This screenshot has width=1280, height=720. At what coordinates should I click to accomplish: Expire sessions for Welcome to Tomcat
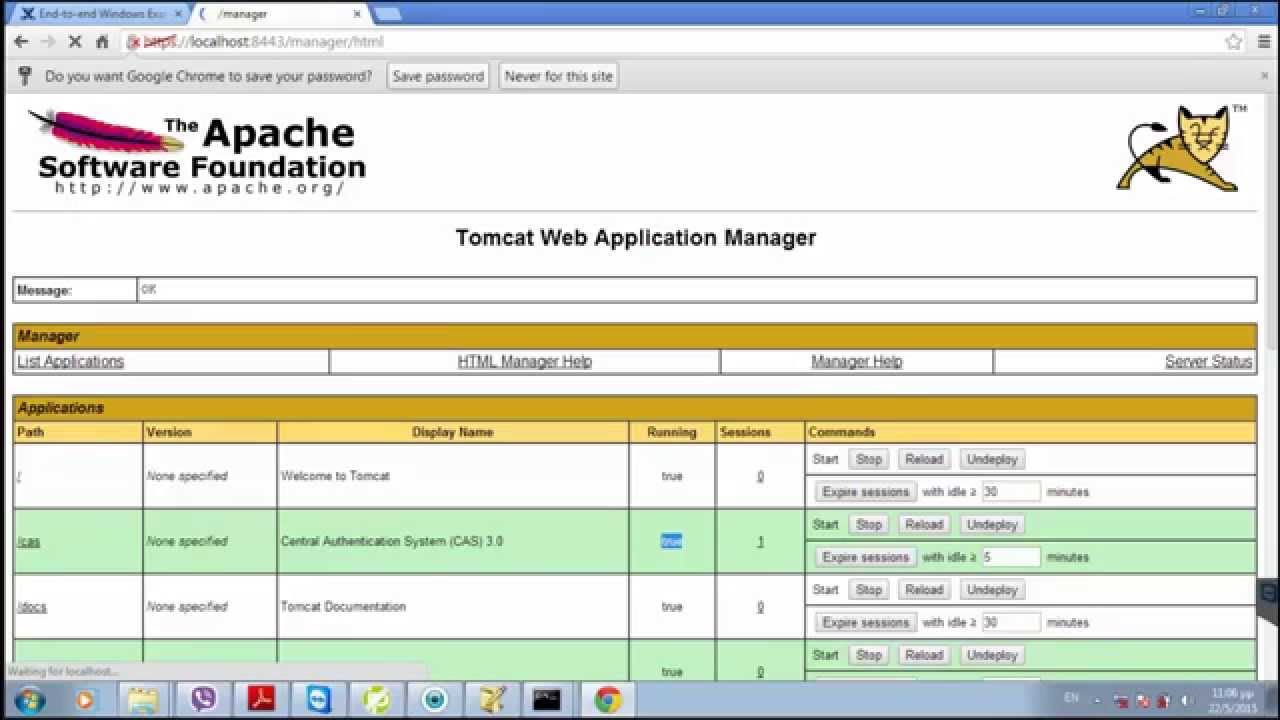(866, 492)
